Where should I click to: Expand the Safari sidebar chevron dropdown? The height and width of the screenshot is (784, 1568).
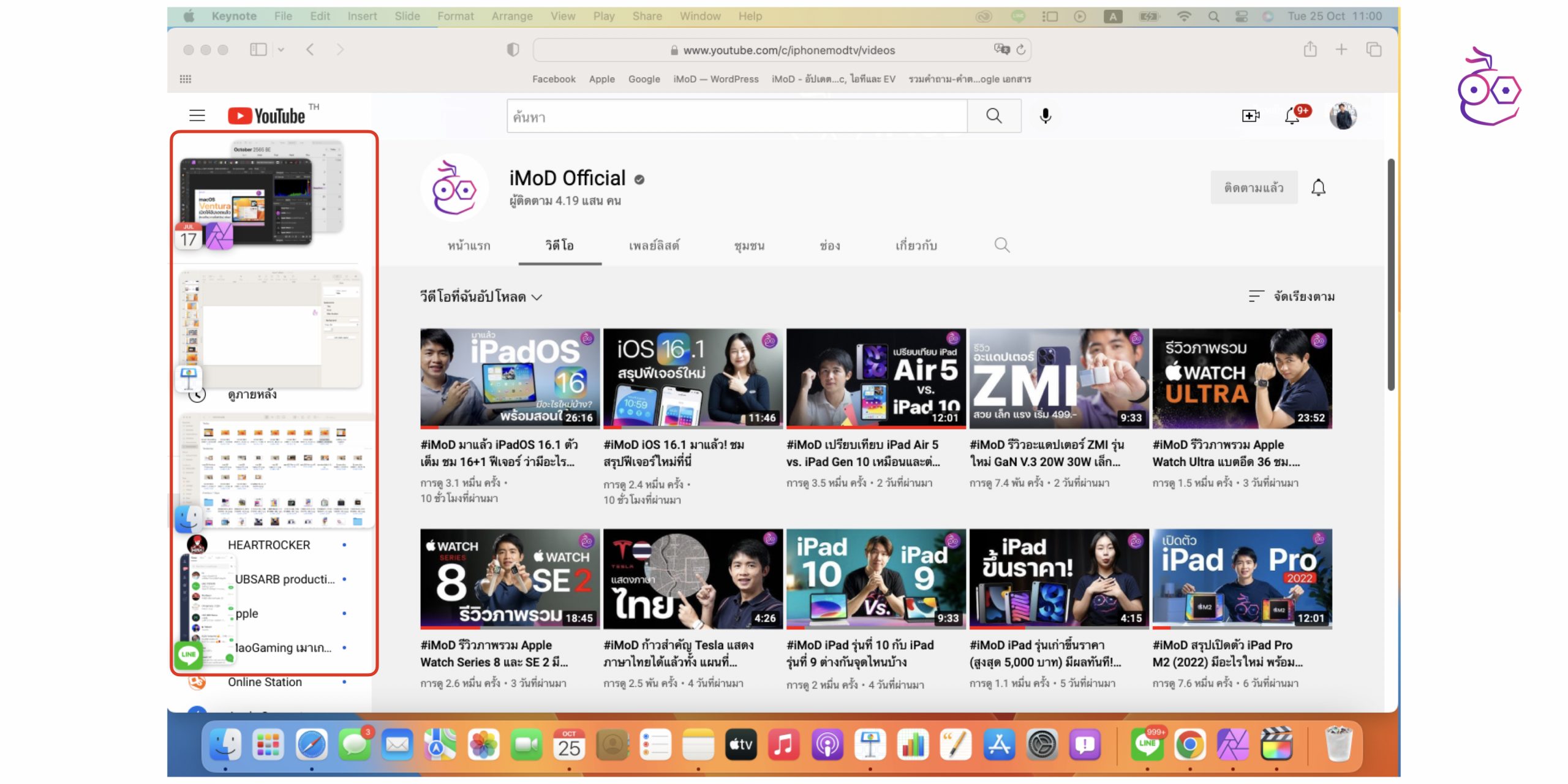click(x=281, y=50)
